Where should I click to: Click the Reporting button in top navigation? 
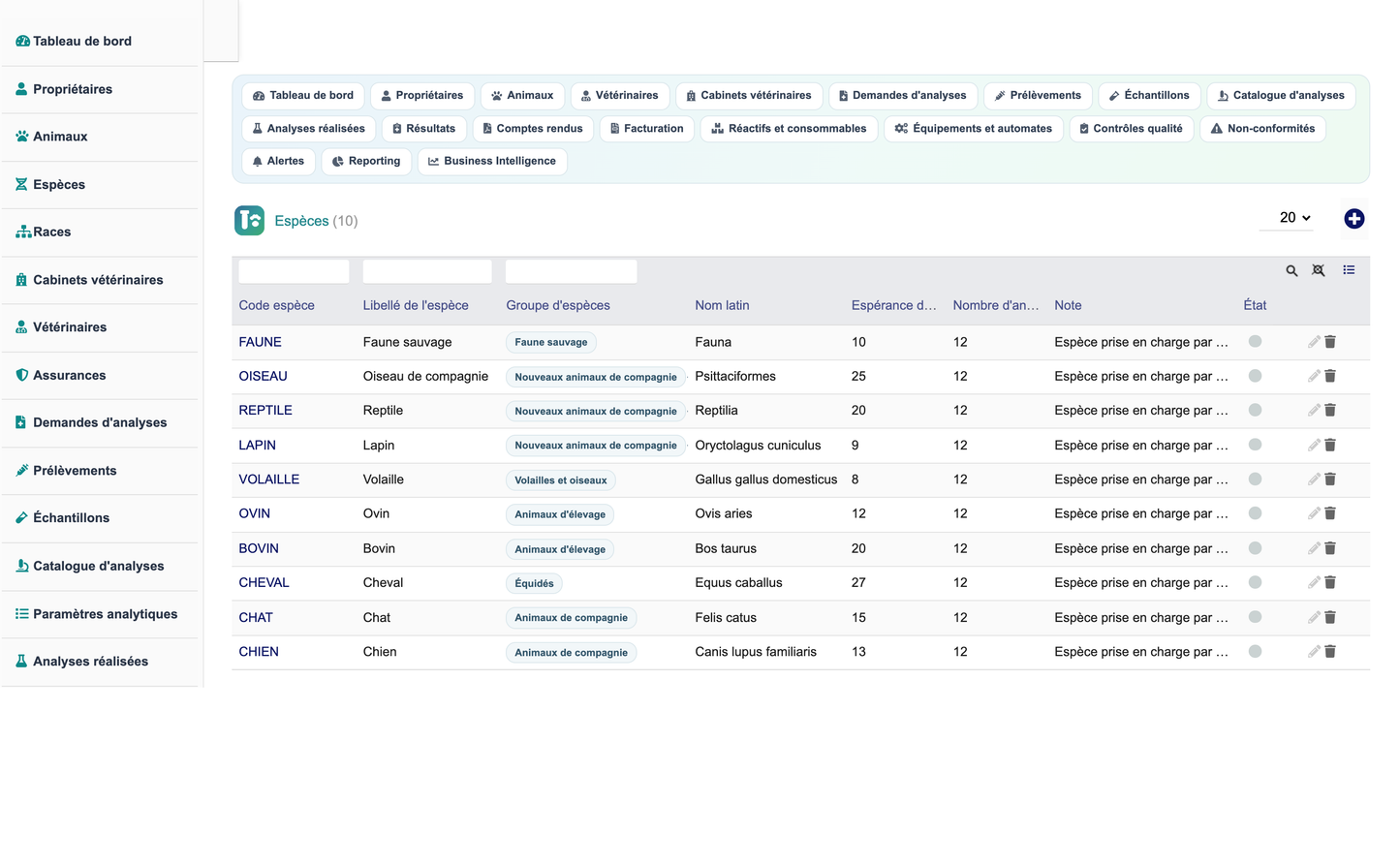[x=366, y=161]
